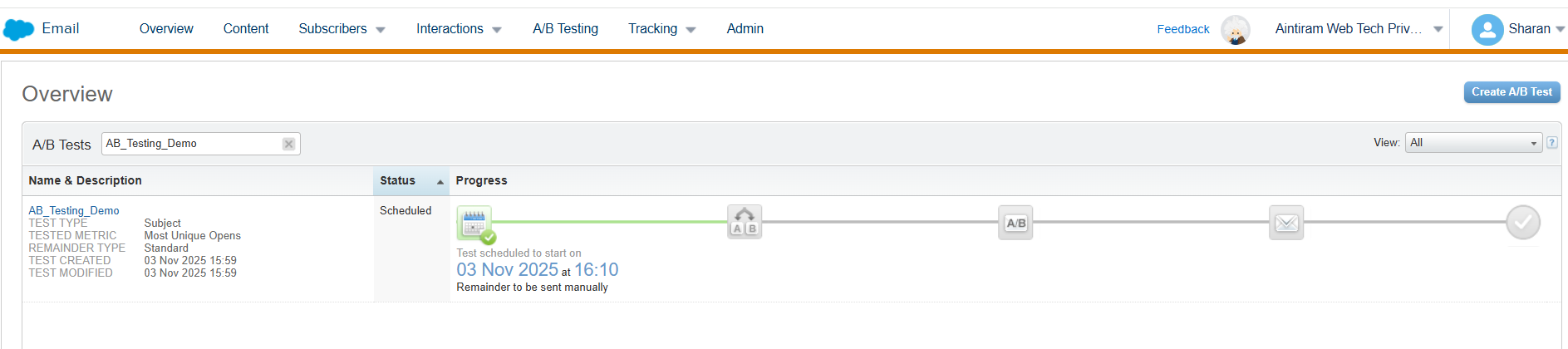1568x349 pixels.
Task: Go to the Overview tab
Action: pos(166,29)
